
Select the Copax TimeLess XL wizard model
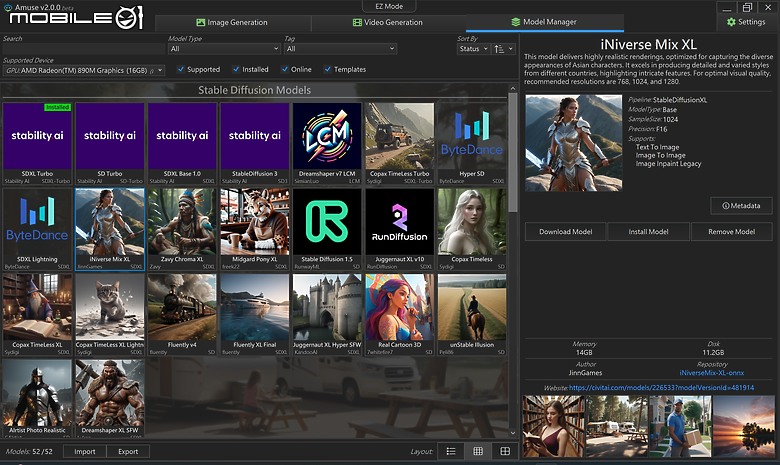click(37, 315)
